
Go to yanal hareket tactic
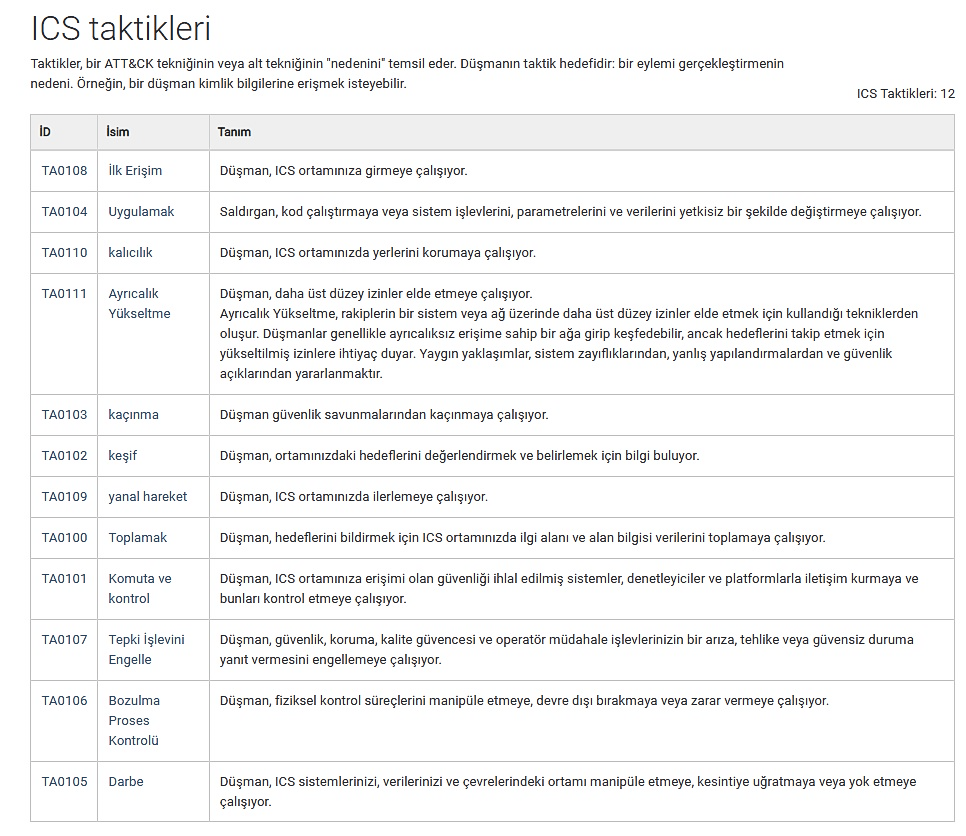click(x=147, y=496)
